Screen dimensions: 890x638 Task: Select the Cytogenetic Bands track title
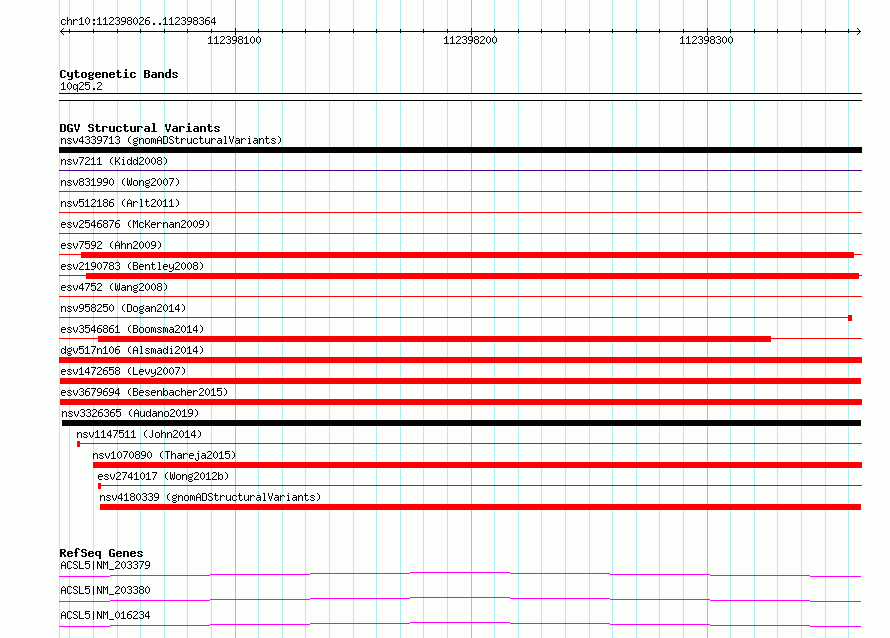point(119,74)
